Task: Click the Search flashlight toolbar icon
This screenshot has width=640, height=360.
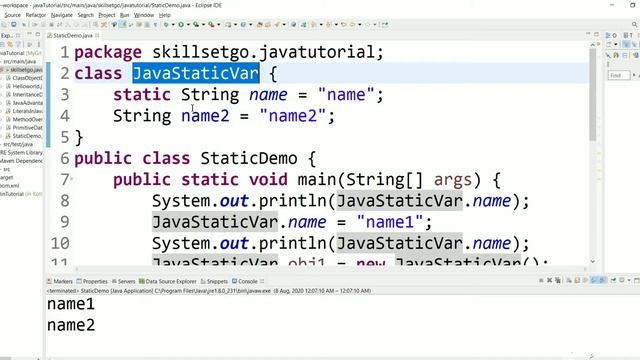Action: pyautogui.click(x=276, y=24)
